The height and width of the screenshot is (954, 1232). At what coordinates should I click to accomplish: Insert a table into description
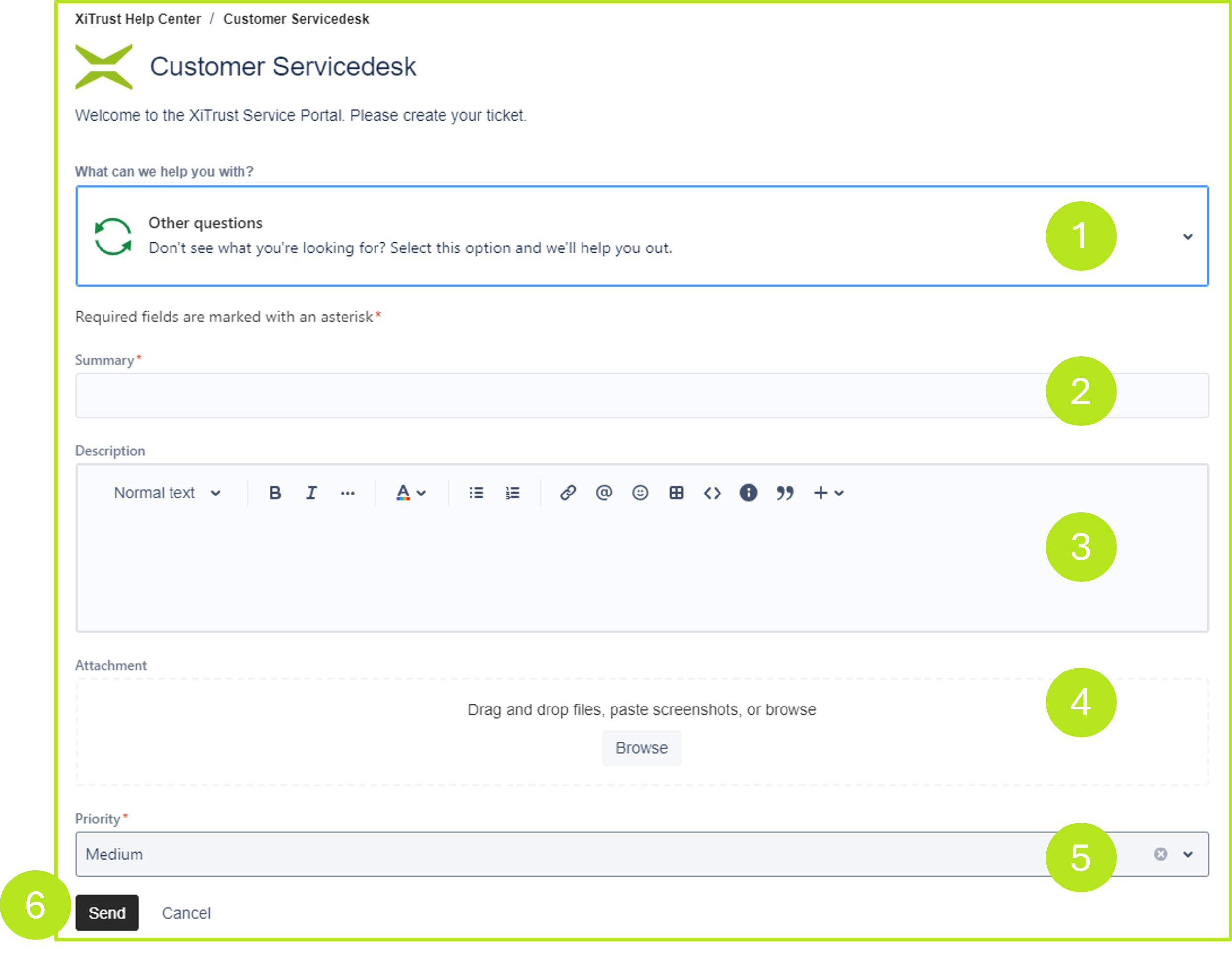(x=676, y=493)
